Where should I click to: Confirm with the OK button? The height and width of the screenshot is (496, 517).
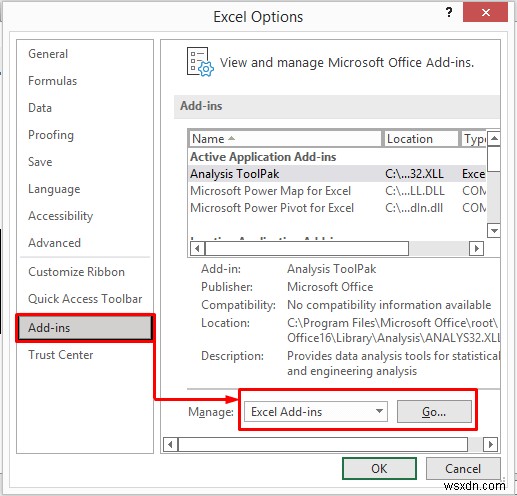click(x=379, y=468)
